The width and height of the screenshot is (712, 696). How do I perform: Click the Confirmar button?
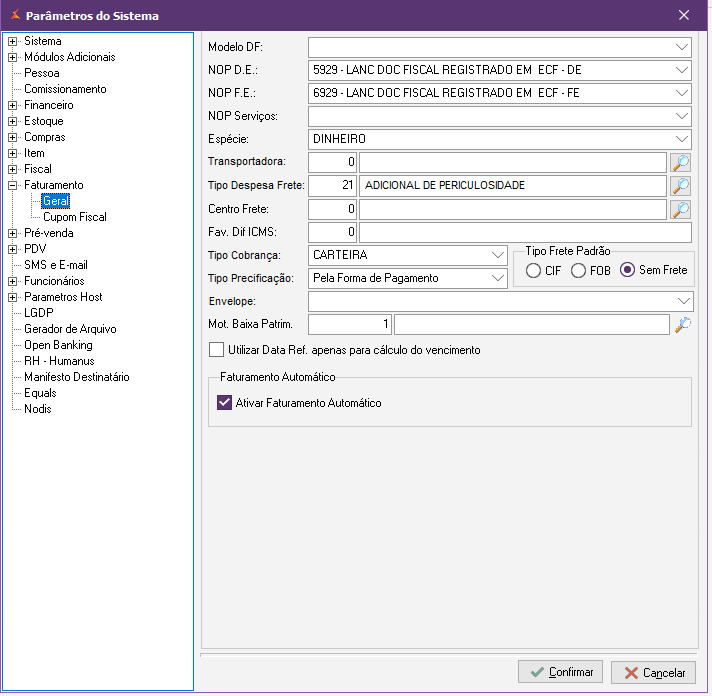click(560, 672)
